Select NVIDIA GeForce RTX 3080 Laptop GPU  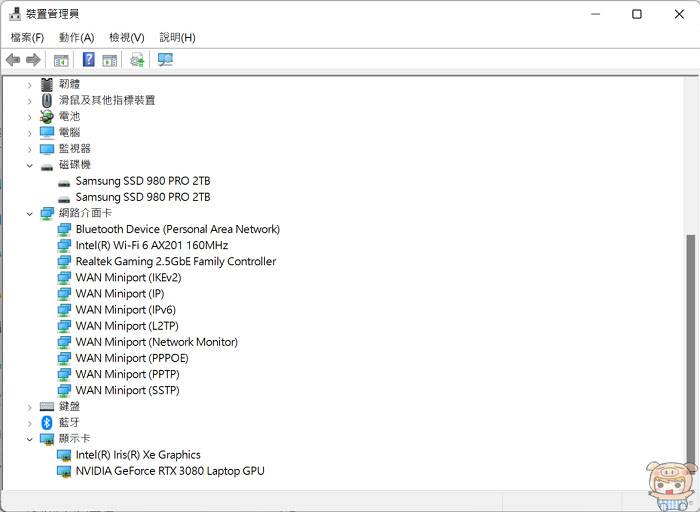coord(170,471)
